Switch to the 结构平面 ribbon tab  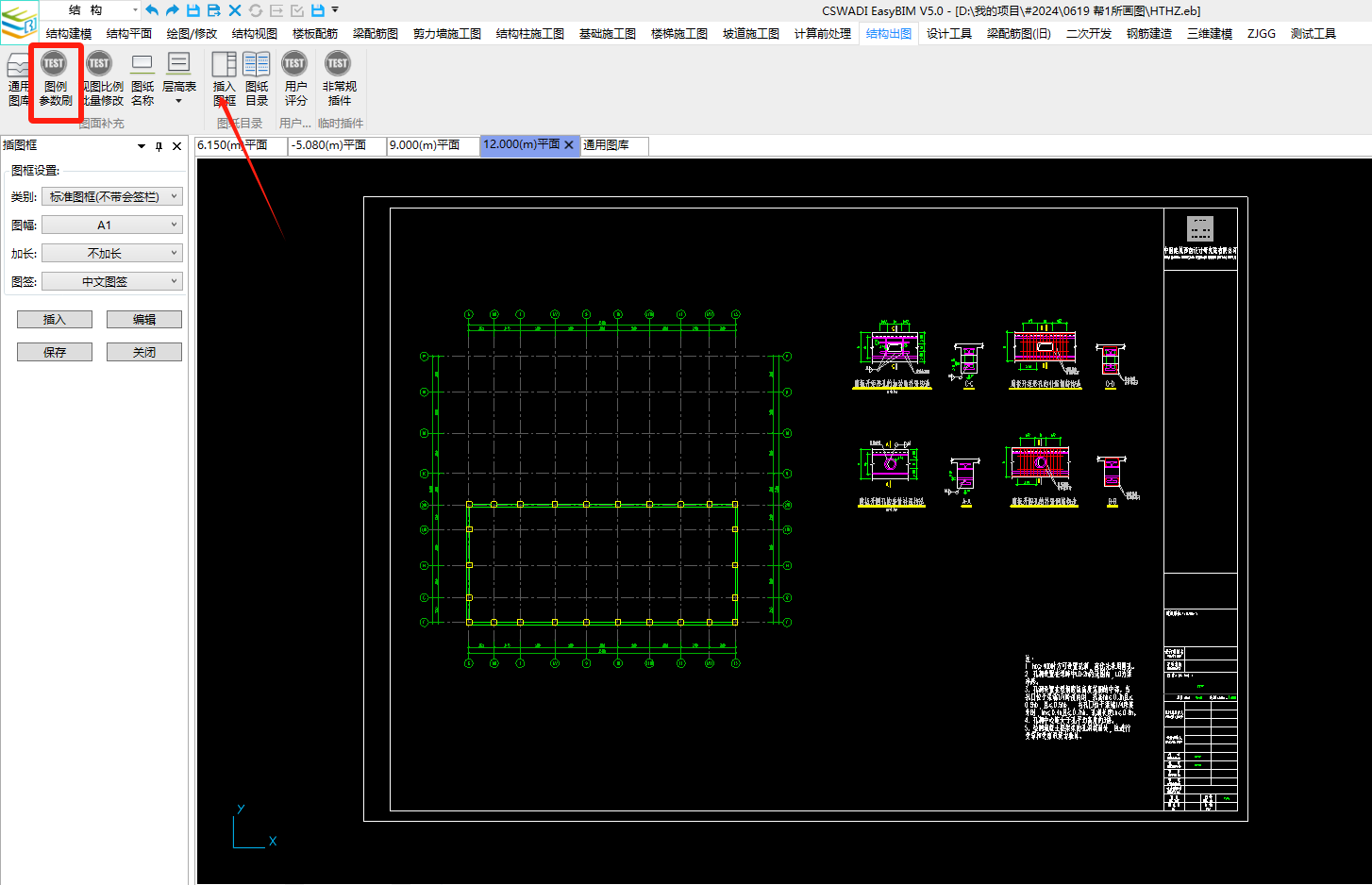tap(129, 34)
